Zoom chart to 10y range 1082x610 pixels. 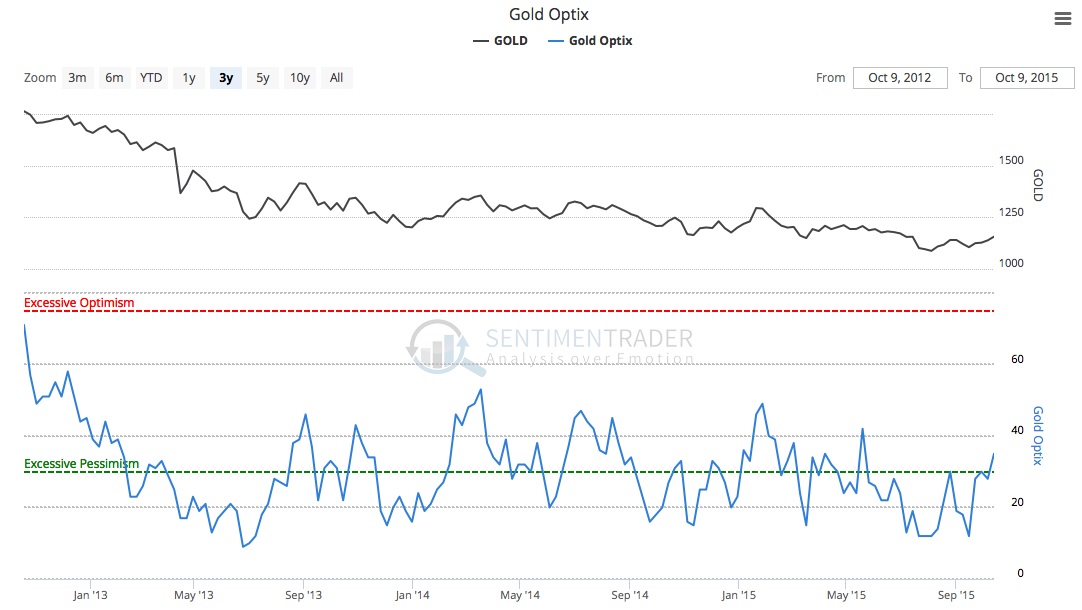[x=299, y=78]
